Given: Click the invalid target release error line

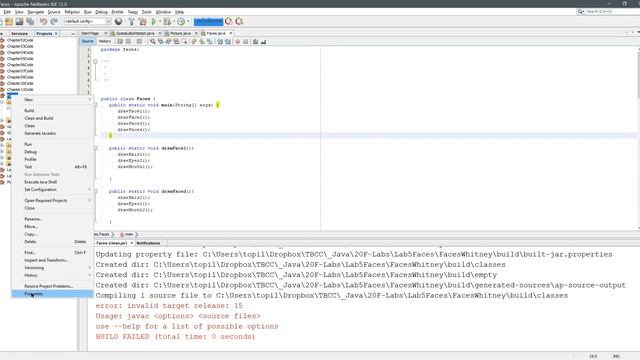Looking at the screenshot, I should [x=169, y=306].
